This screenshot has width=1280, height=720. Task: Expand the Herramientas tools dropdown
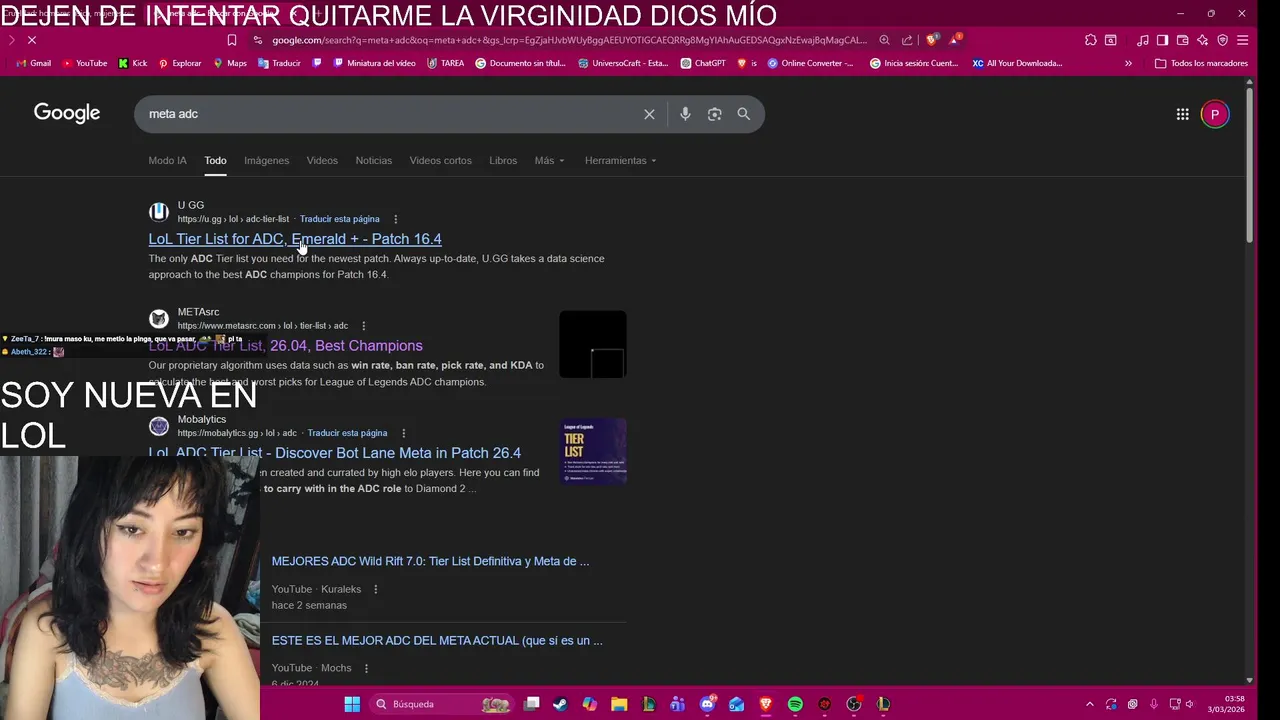click(620, 160)
